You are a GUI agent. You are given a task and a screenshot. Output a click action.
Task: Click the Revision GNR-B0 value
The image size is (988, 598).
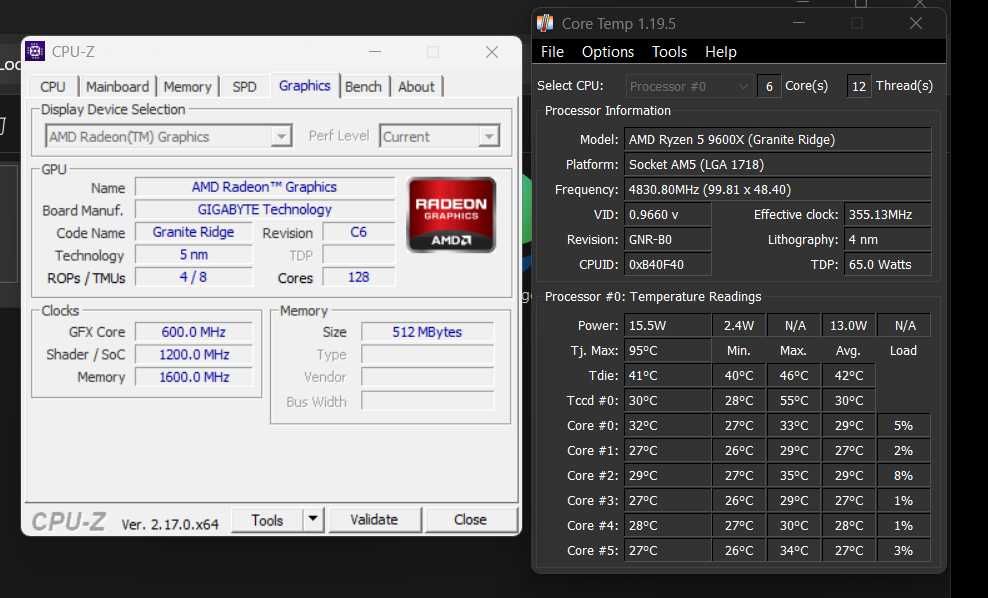[668, 239]
